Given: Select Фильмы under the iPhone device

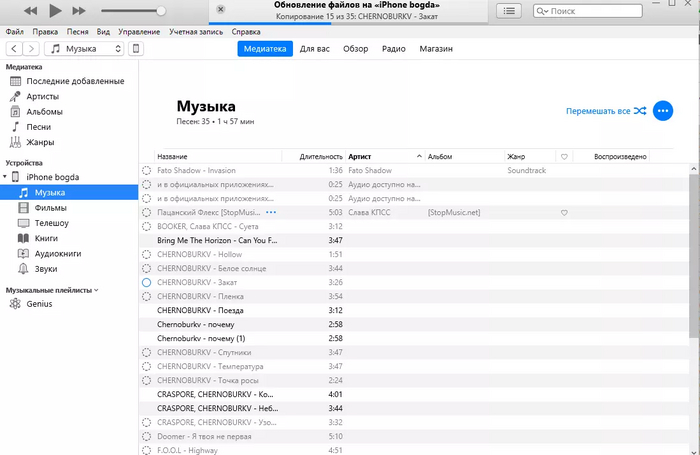Looking at the screenshot, I should click(x=50, y=208).
